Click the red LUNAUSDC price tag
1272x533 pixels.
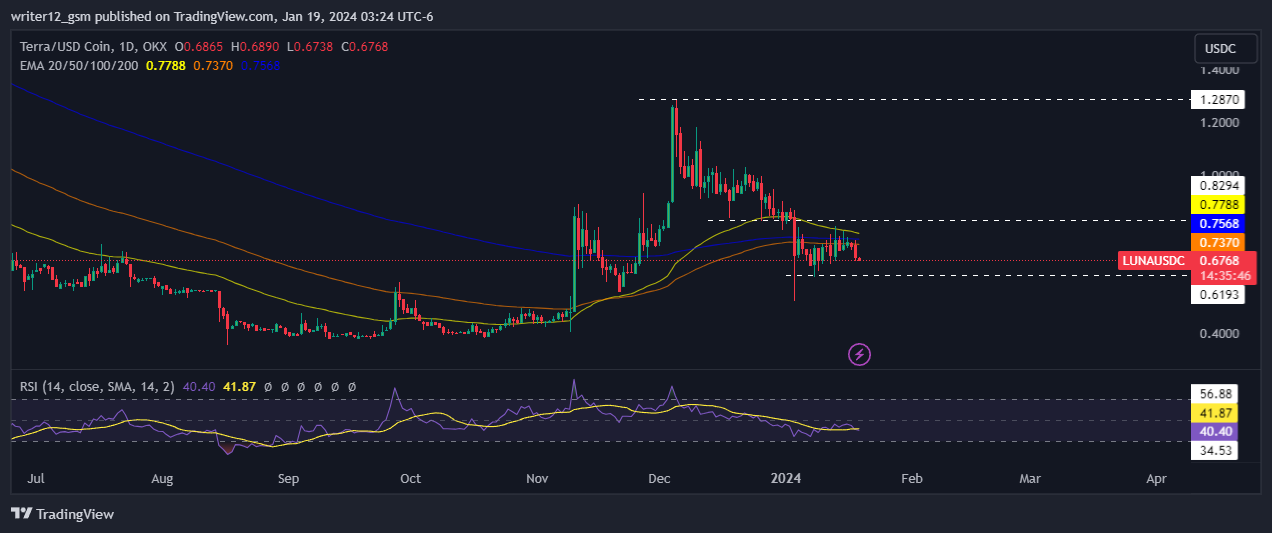[x=1154, y=260]
